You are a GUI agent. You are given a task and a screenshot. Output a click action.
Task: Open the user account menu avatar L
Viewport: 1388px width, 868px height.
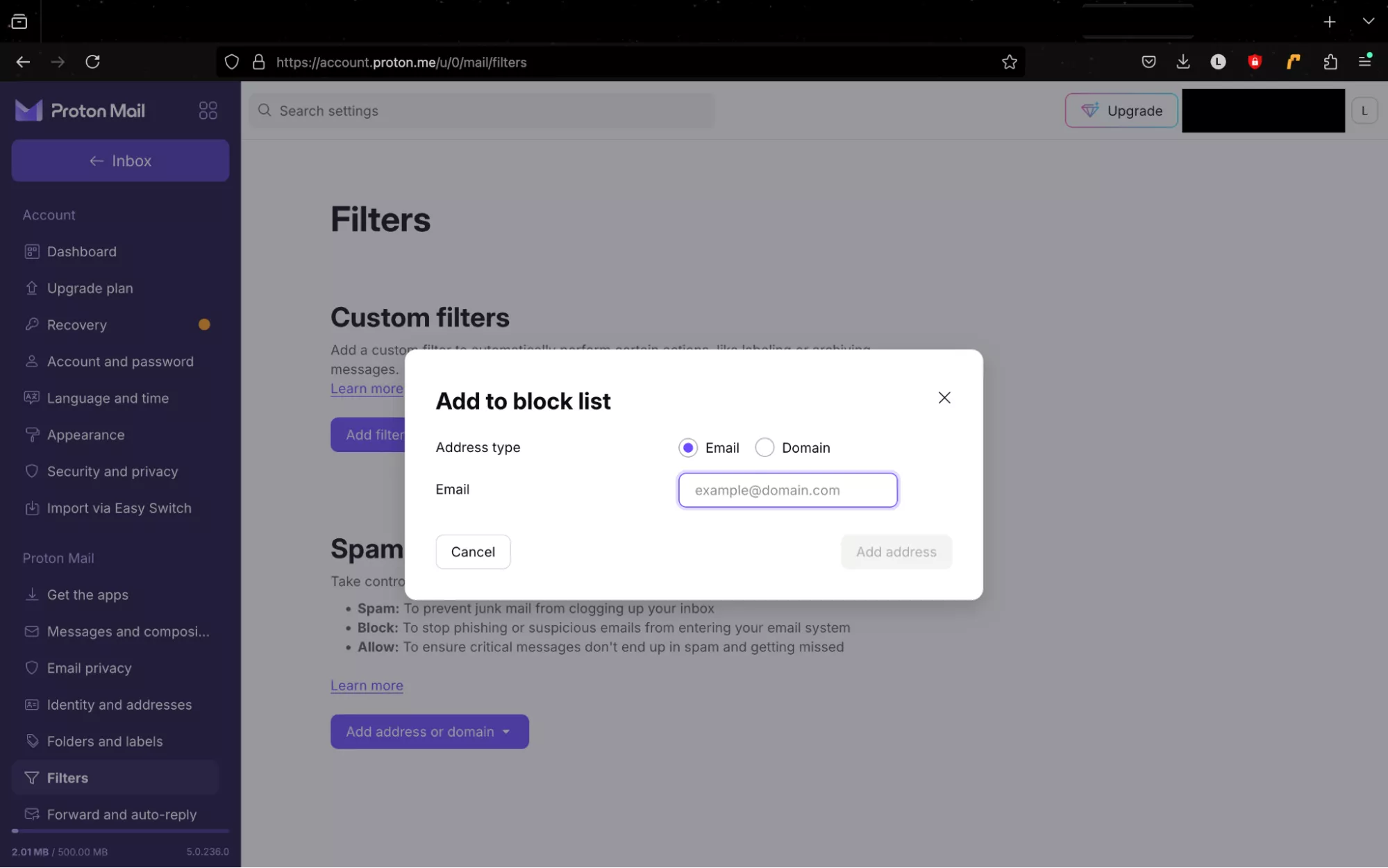coord(1364,110)
